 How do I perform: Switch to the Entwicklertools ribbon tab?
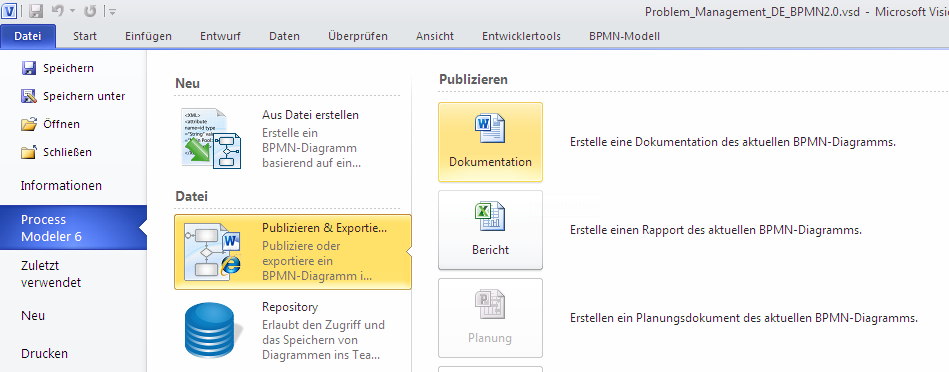pyautogui.click(x=521, y=36)
